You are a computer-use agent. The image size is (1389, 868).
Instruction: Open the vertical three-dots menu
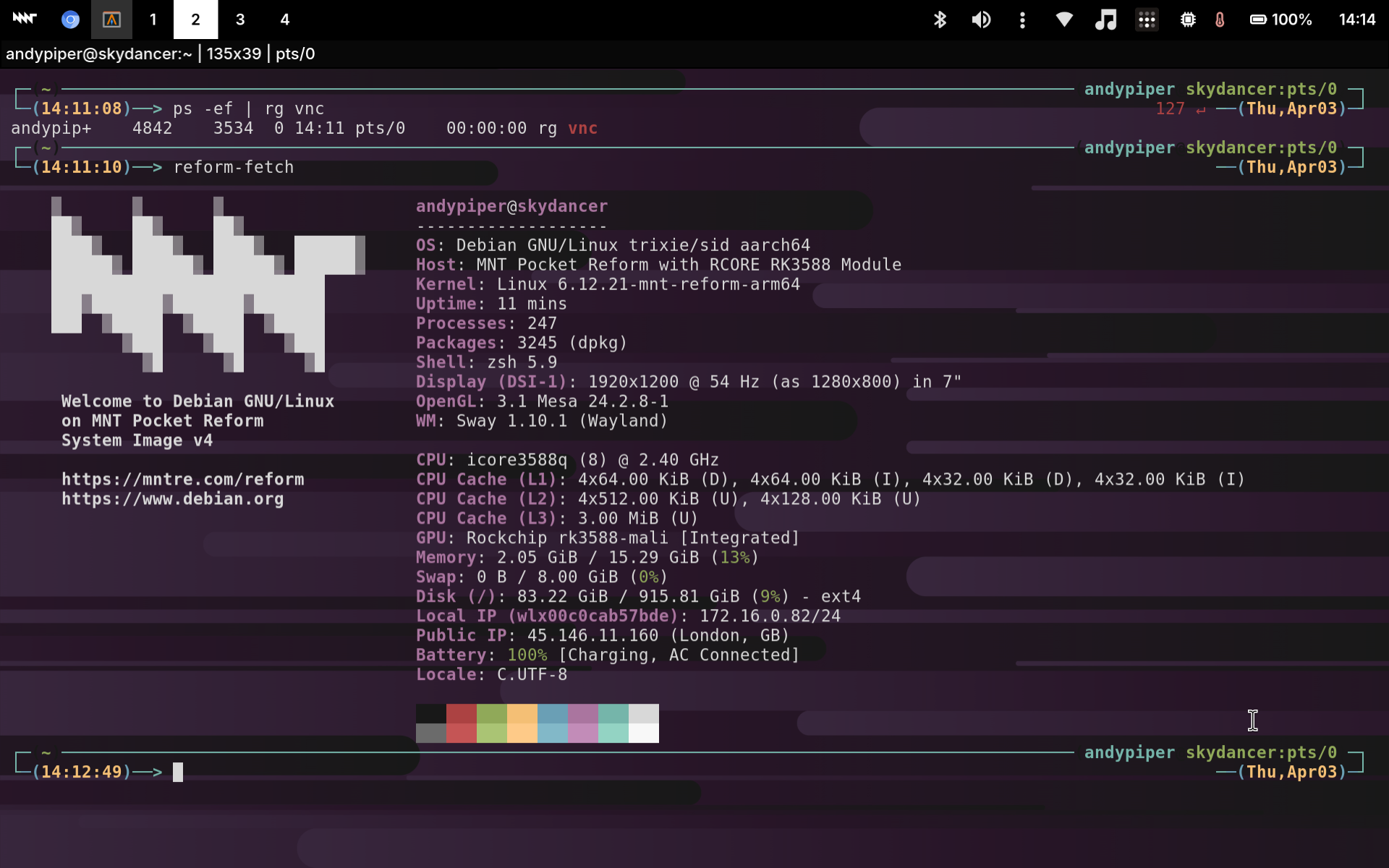1022,20
